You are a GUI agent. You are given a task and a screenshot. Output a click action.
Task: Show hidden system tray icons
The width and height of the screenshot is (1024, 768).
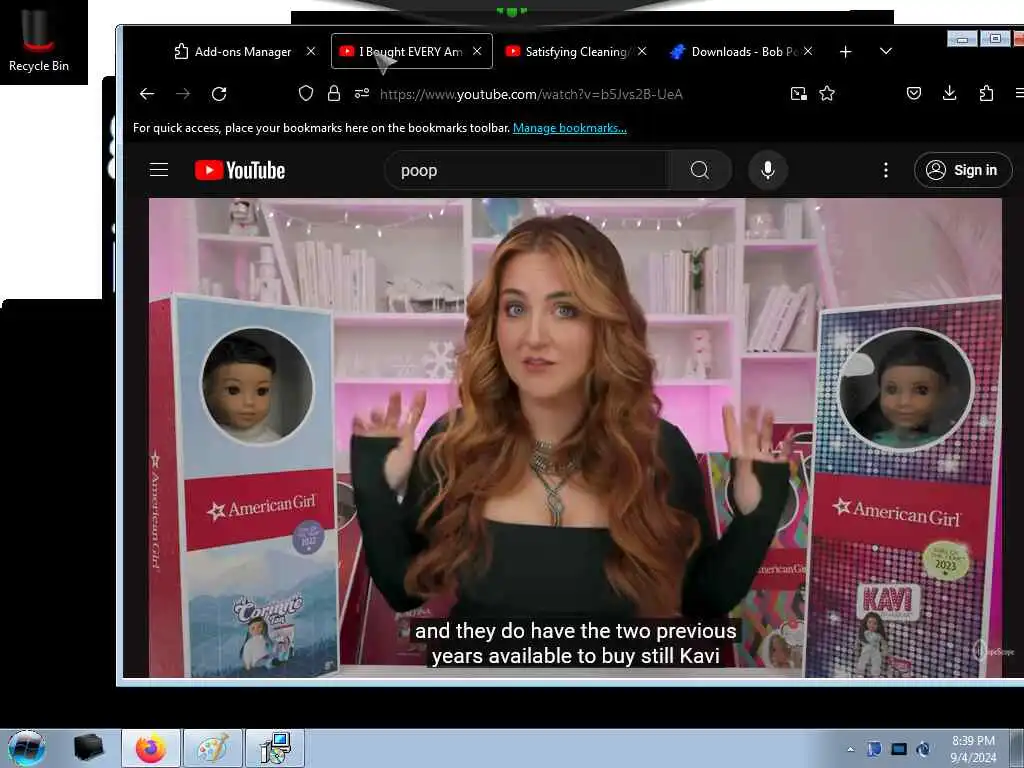(x=850, y=749)
